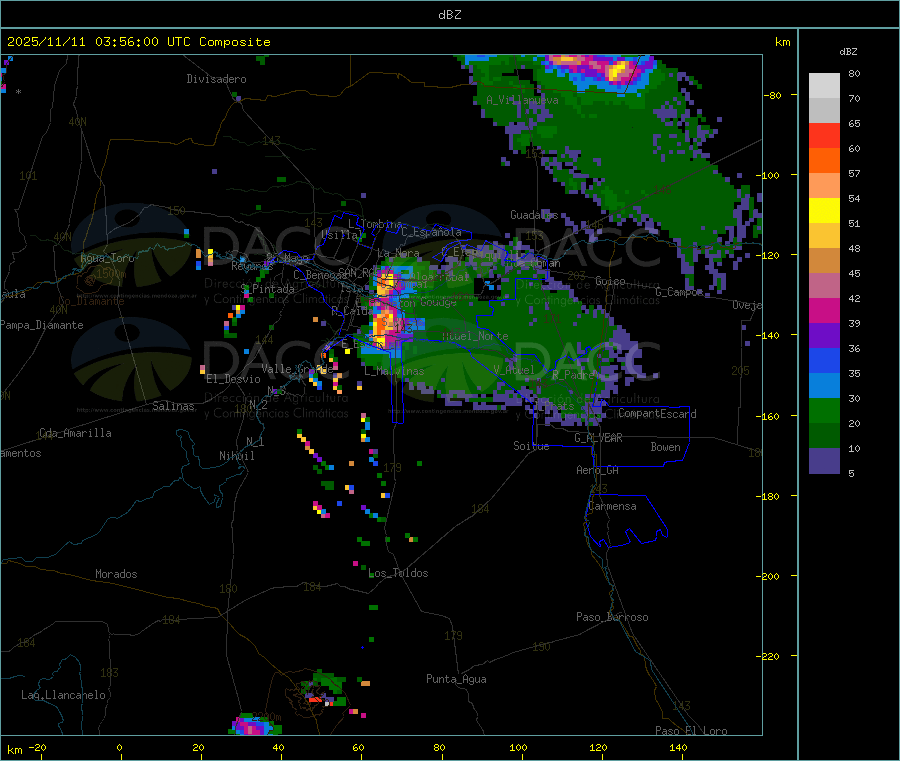Click the Morados map label

116,574
